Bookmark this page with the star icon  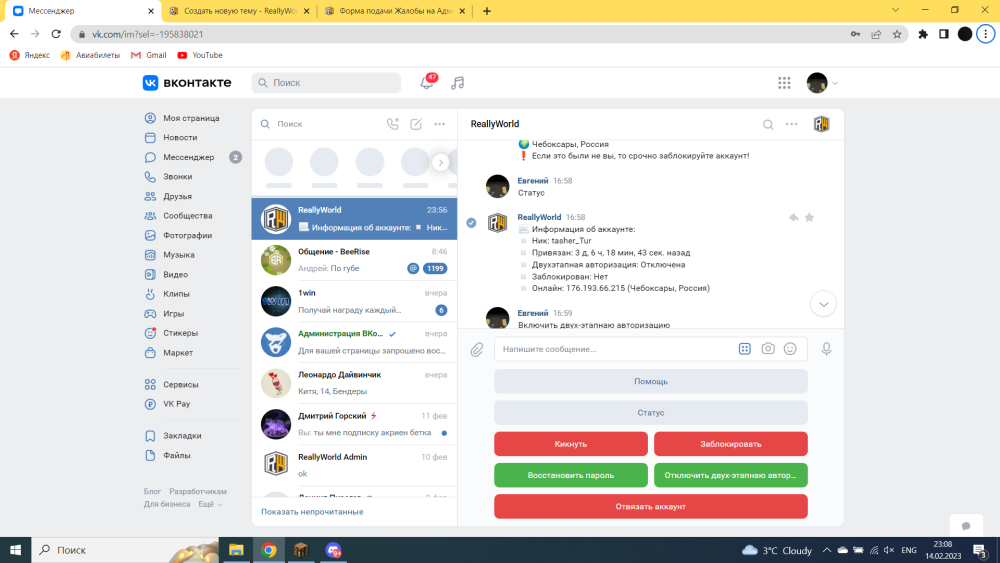click(x=897, y=34)
